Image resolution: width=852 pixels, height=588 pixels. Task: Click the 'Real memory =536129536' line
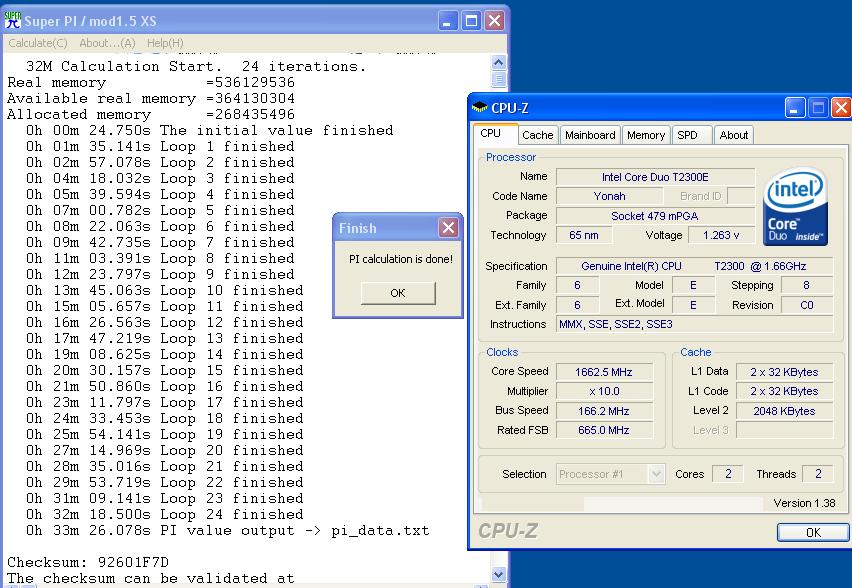tap(151, 83)
